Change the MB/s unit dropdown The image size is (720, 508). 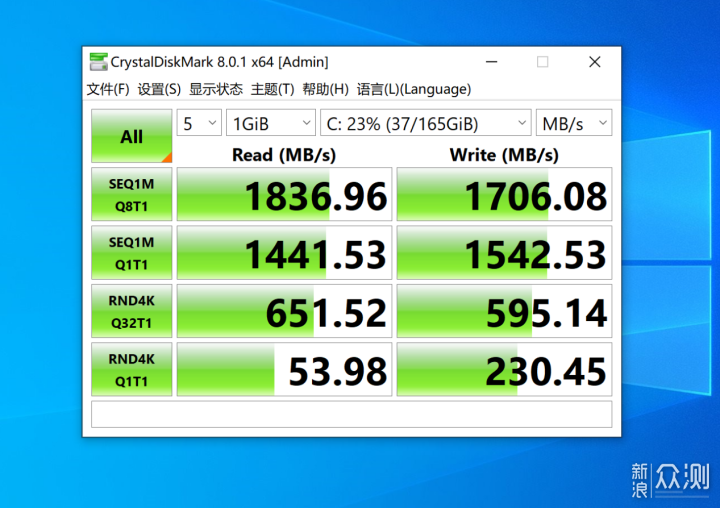tap(574, 123)
